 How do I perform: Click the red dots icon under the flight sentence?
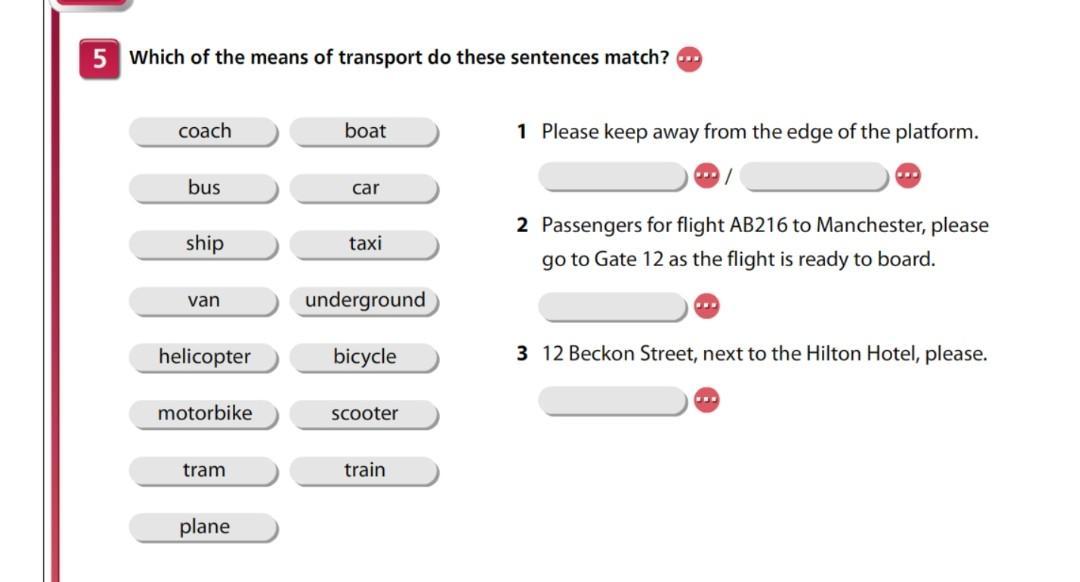click(706, 305)
